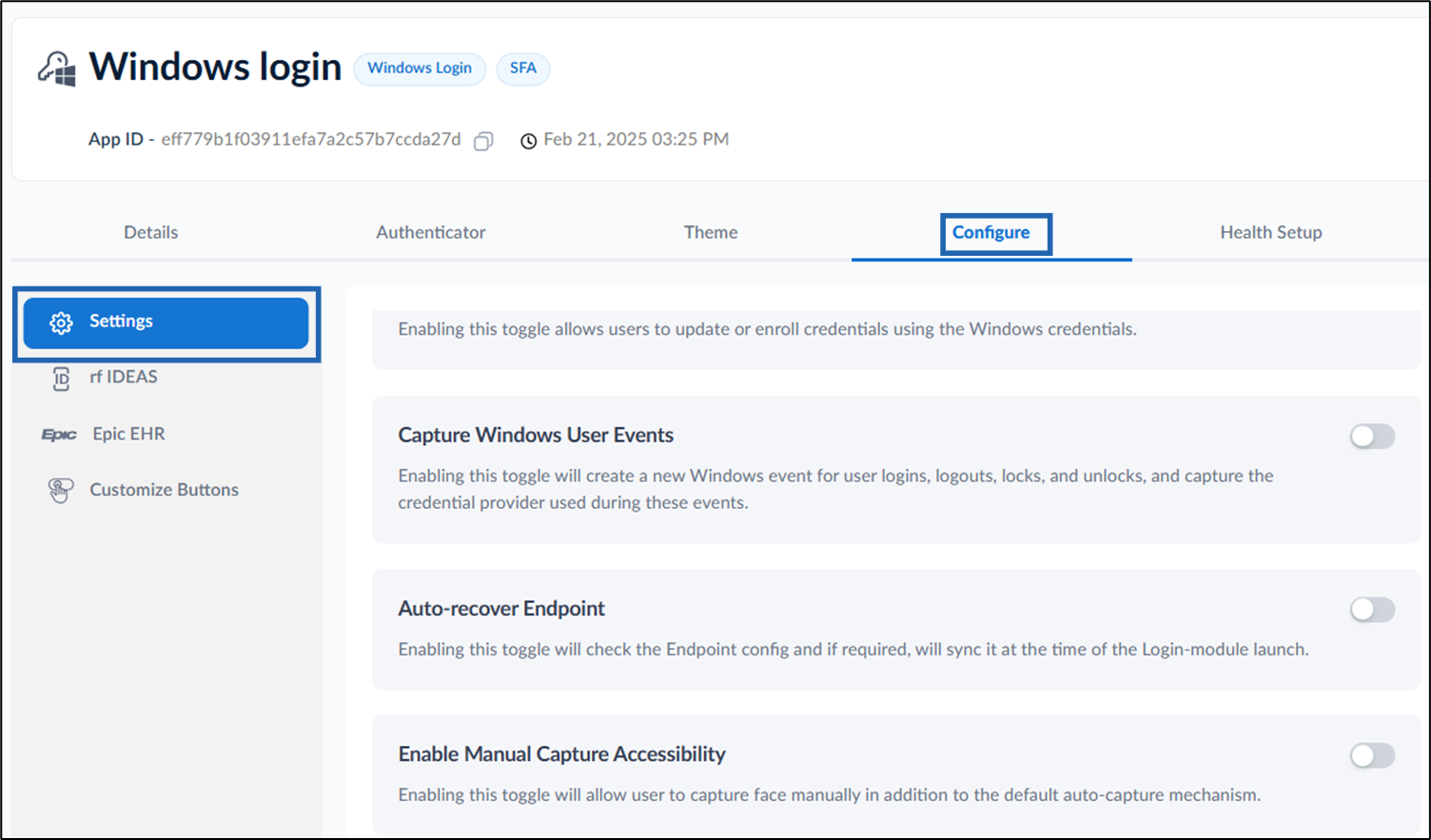The image size is (1431, 840).
Task: Select Settings in the sidebar
Action: pos(167,322)
